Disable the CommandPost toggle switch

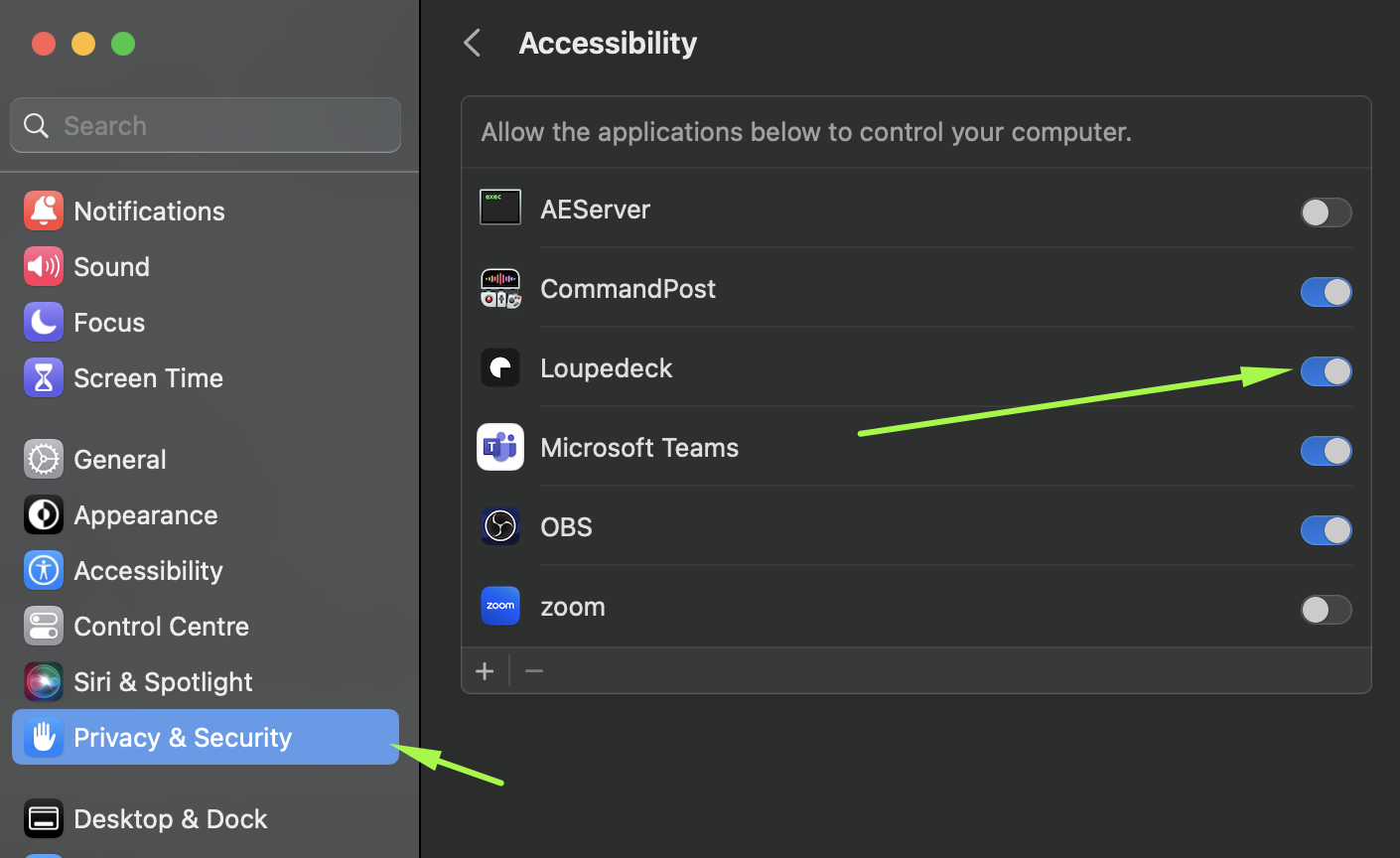[x=1326, y=292]
